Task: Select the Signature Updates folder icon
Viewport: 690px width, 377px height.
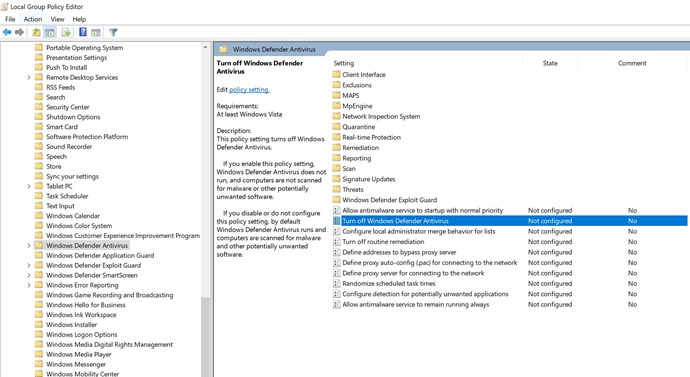Action: pos(337,179)
